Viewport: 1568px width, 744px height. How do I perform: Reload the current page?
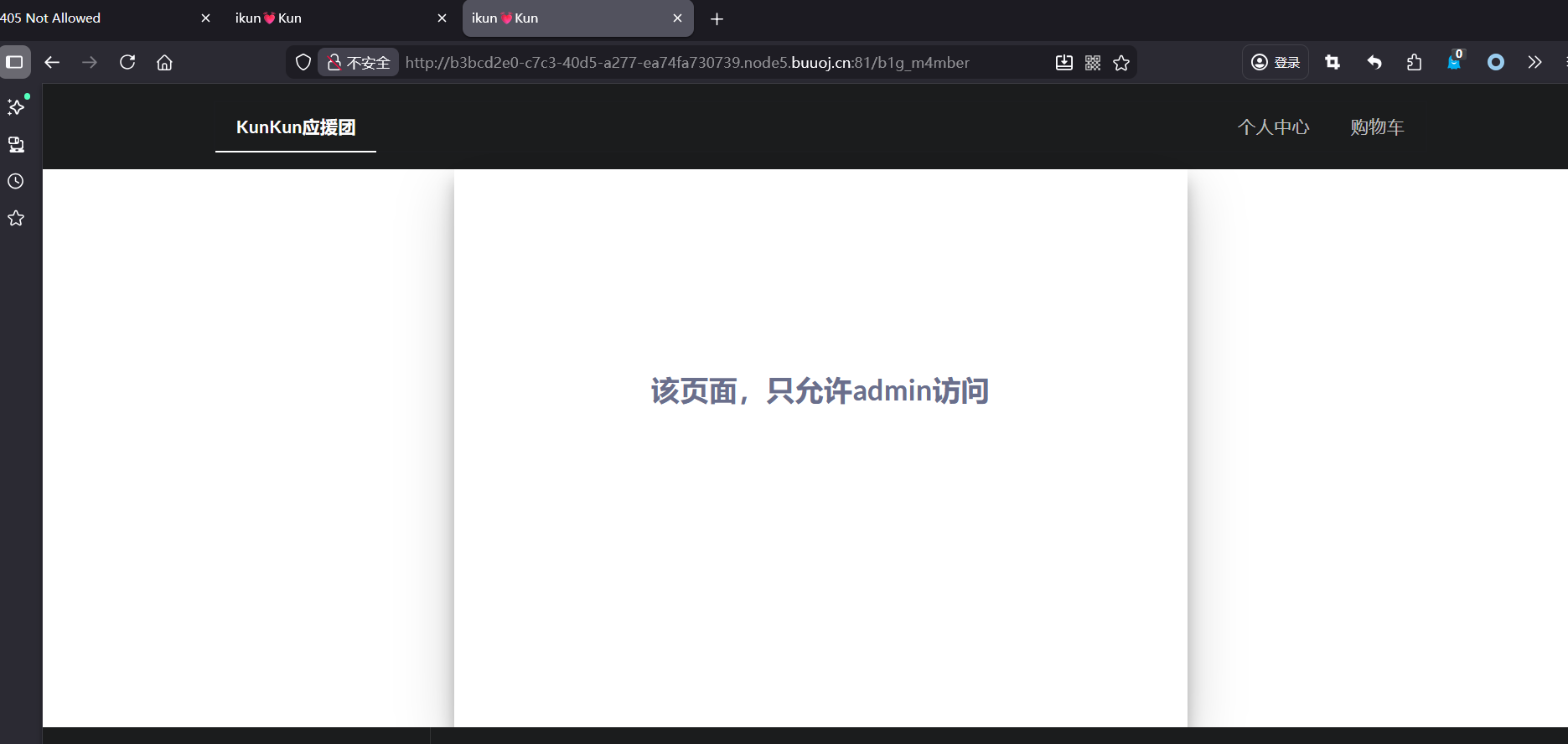(x=127, y=62)
